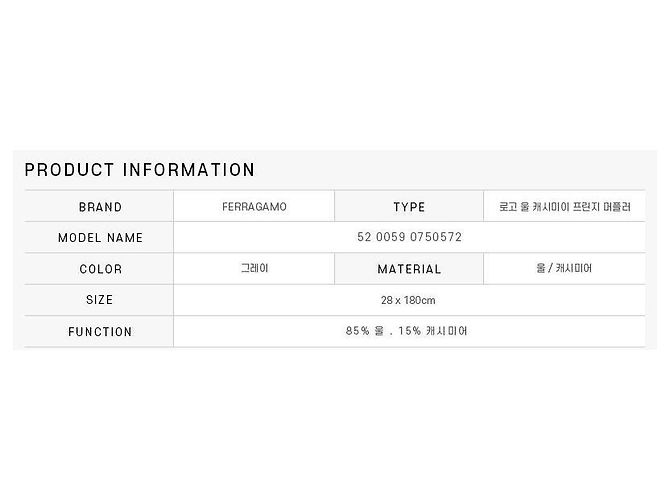The image size is (670, 500).
Task: Select the MODEL NAME label cell
Action: pyautogui.click(x=99, y=237)
